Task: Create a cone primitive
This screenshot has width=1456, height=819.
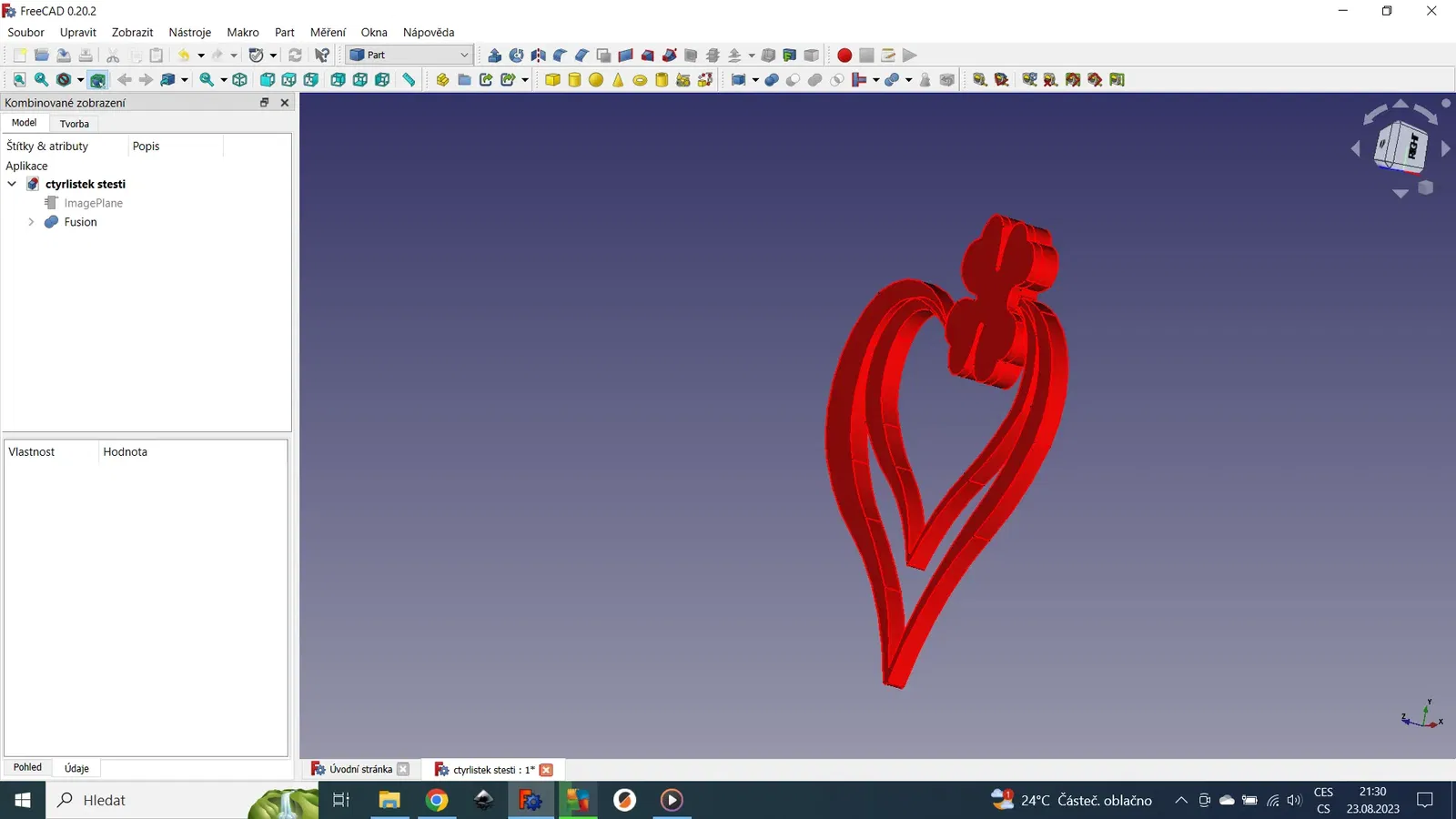Action: pyautogui.click(x=618, y=80)
